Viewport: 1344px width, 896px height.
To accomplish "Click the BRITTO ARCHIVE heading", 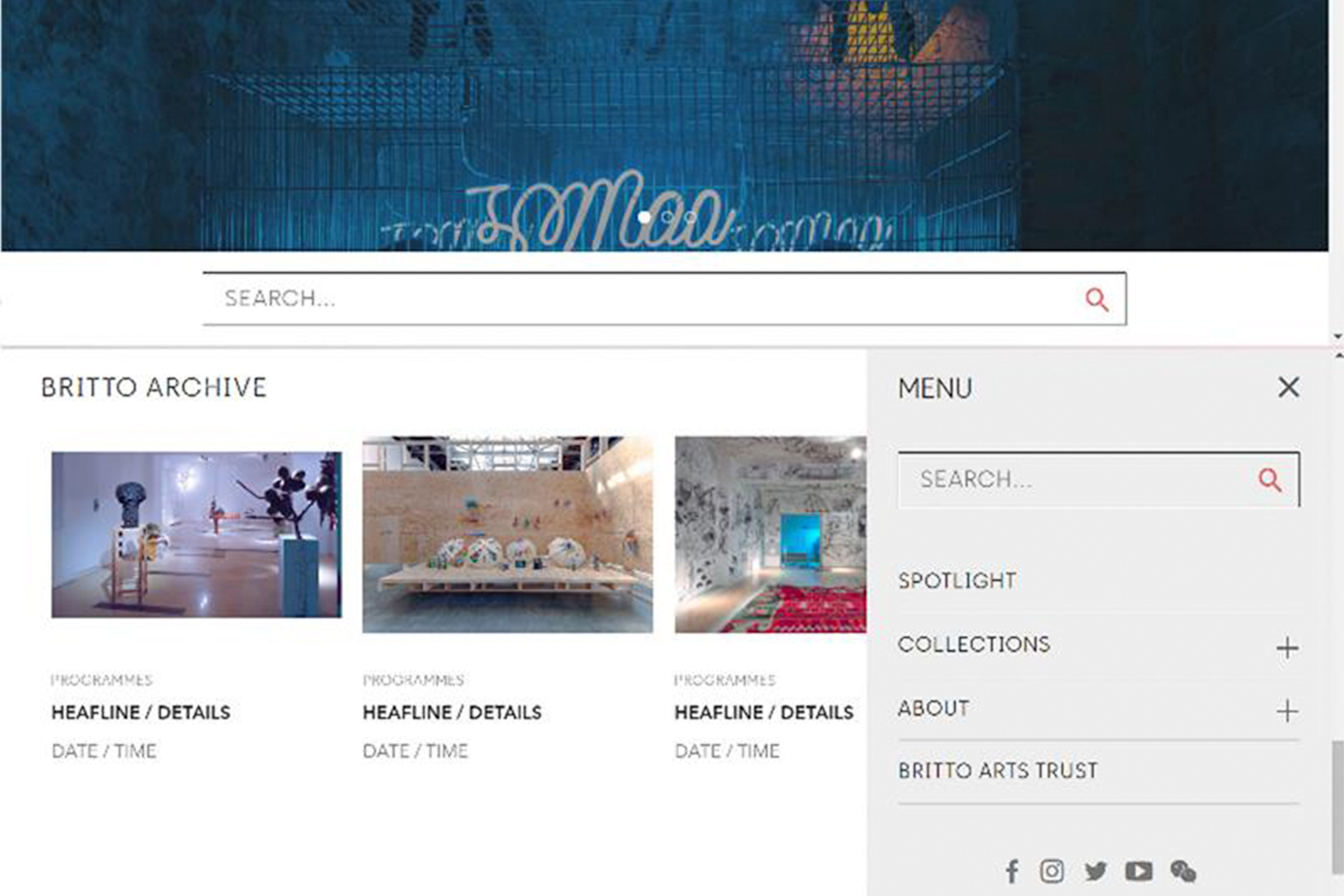I will pos(155,388).
